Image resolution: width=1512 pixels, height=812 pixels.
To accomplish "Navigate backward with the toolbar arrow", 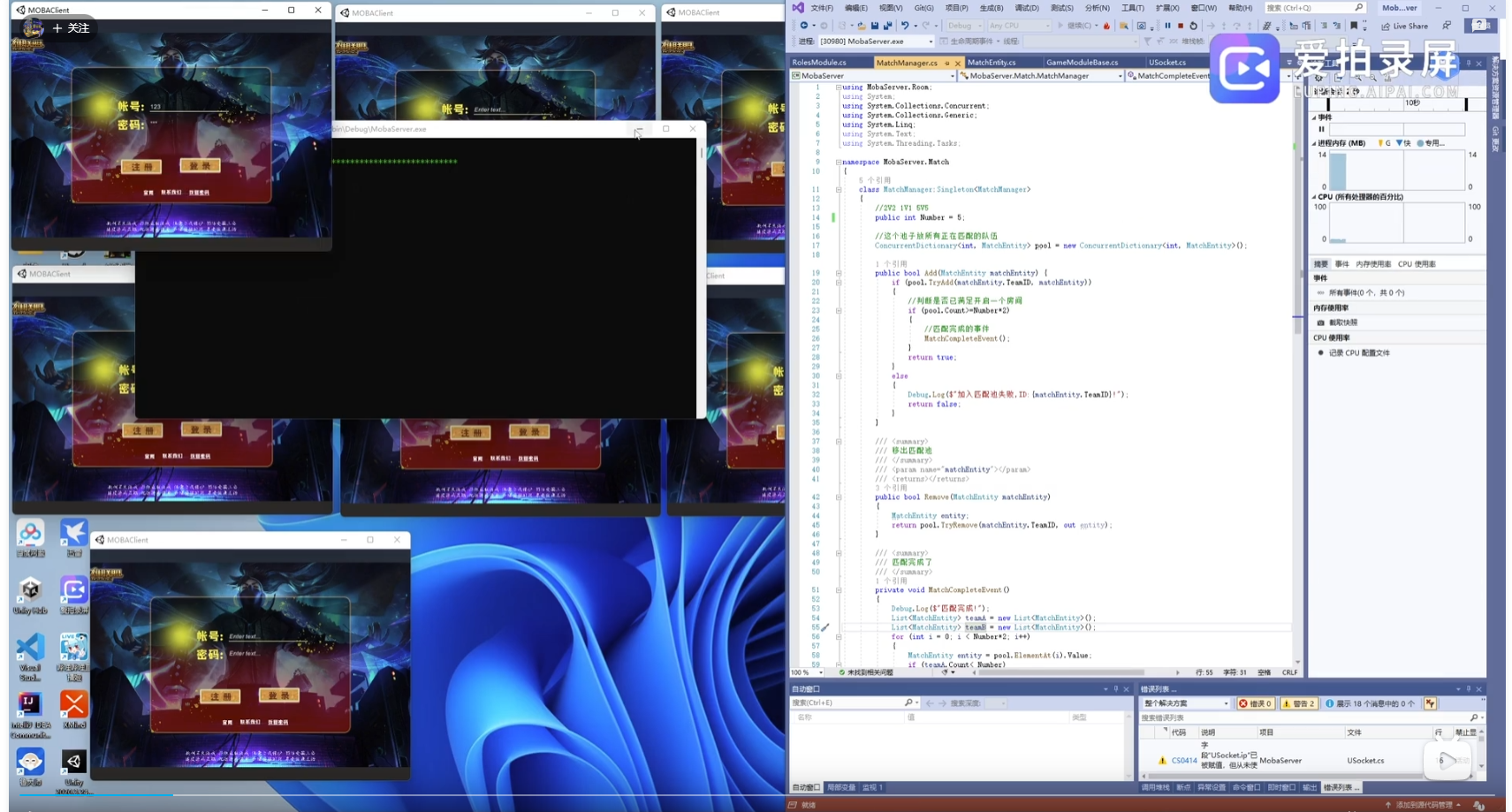I will click(x=803, y=26).
